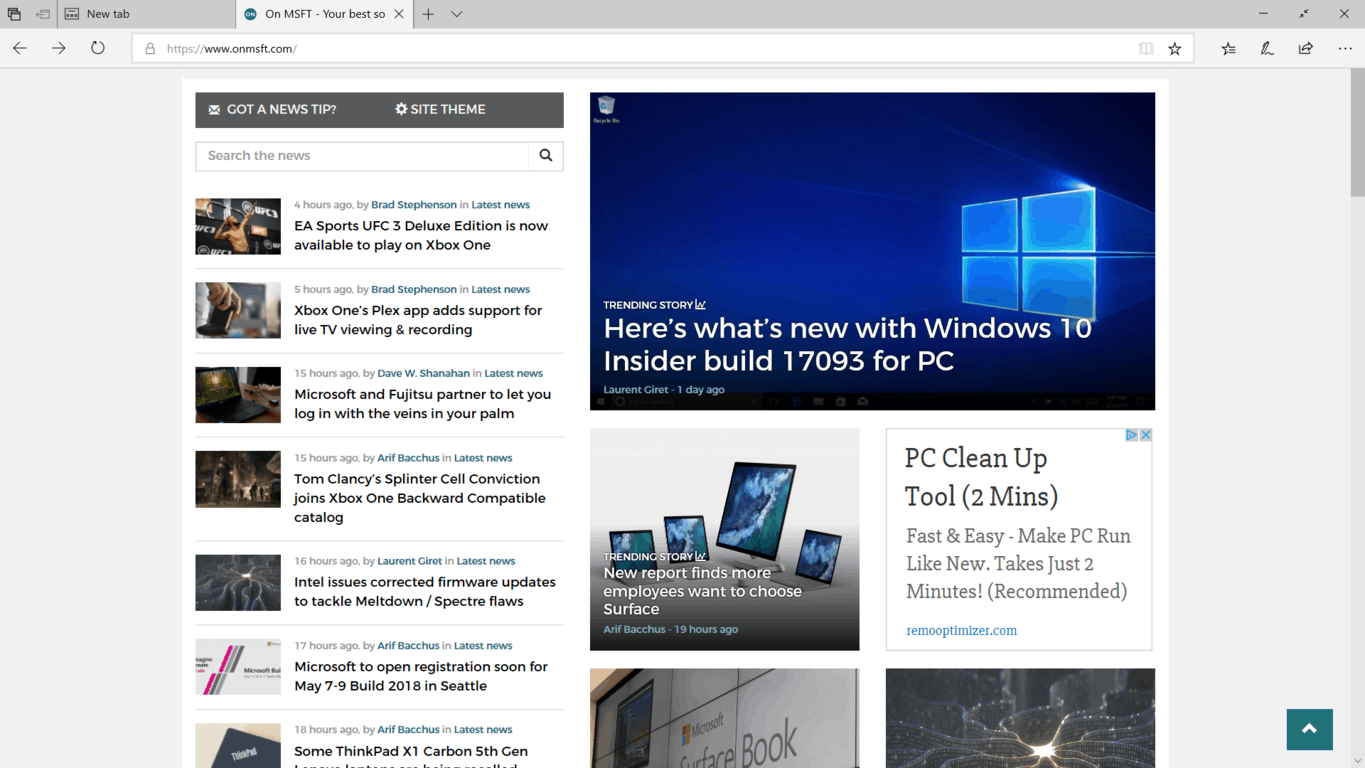Open Intel firmware article thumbnail

coord(238,583)
